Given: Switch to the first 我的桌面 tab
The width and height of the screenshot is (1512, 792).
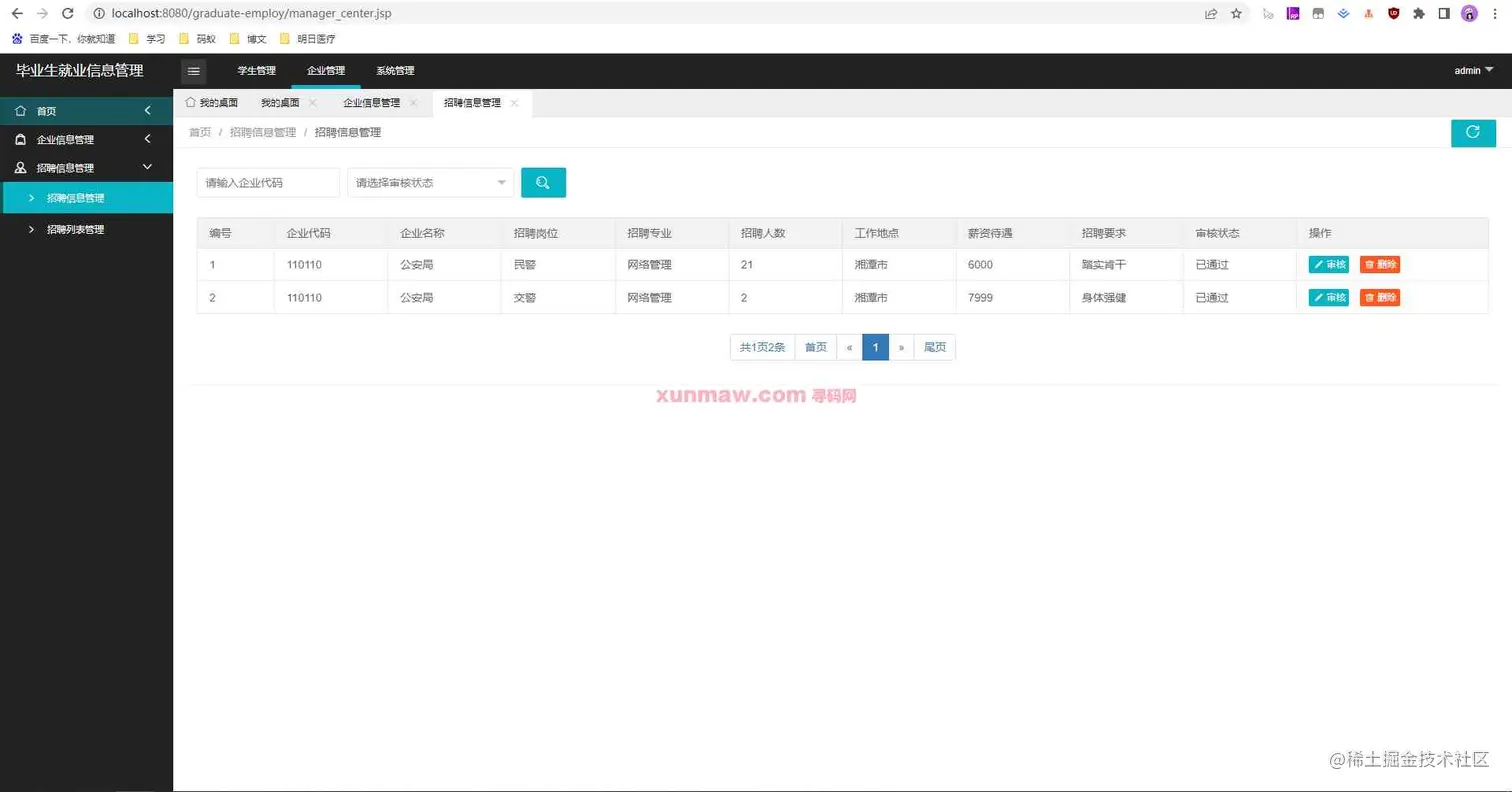Looking at the screenshot, I should 212,103.
